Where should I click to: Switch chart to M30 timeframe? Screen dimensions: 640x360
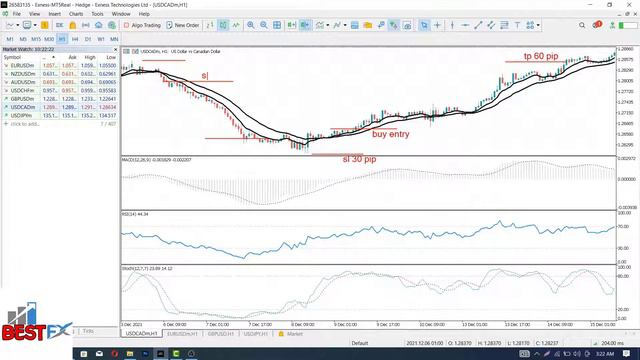point(49,39)
